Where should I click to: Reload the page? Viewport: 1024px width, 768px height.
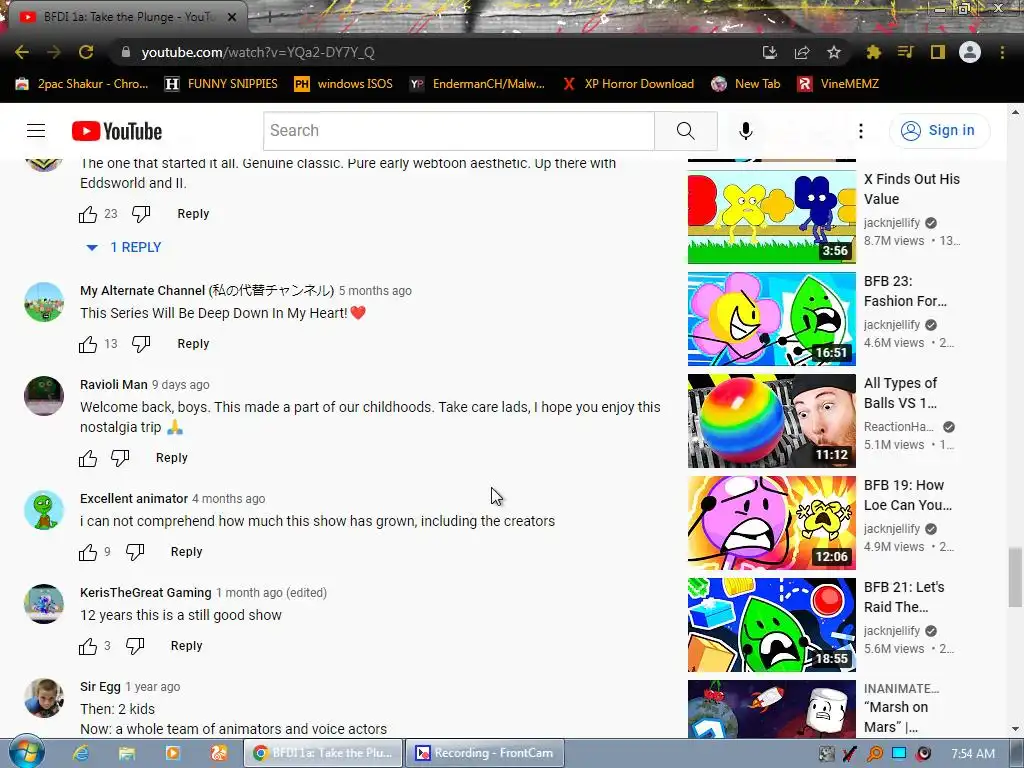(86, 52)
